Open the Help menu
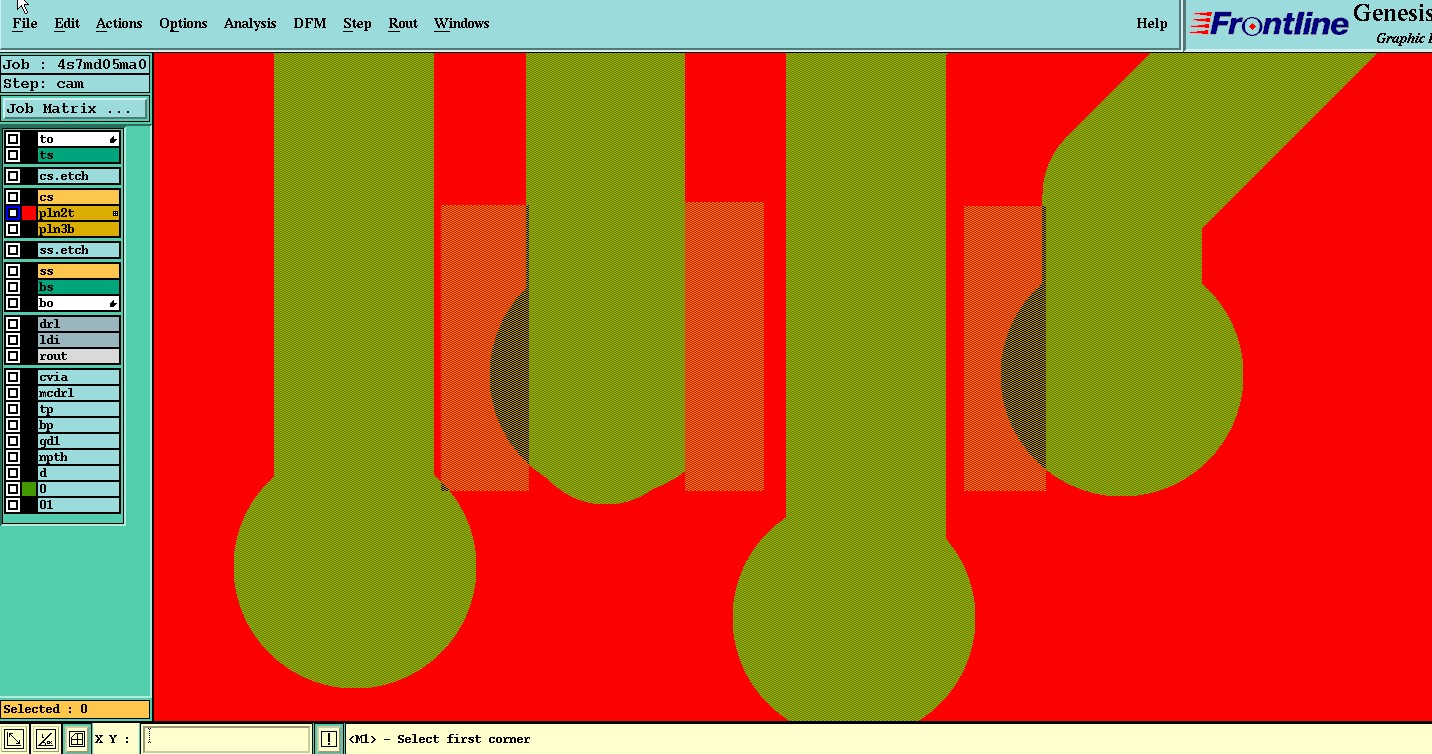1432x754 pixels. pos(1152,23)
